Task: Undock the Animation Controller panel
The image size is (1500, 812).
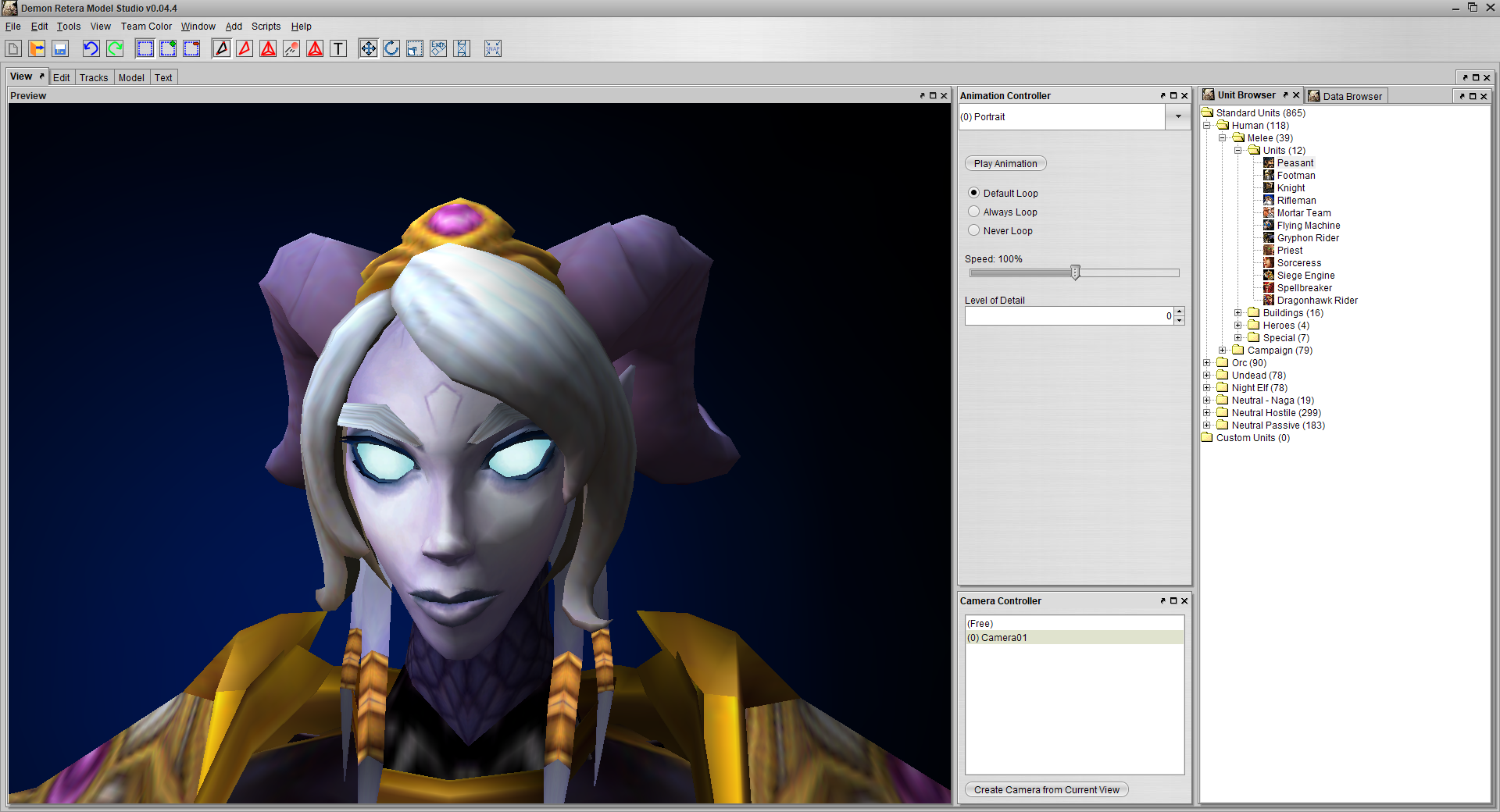Action: [x=1162, y=96]
